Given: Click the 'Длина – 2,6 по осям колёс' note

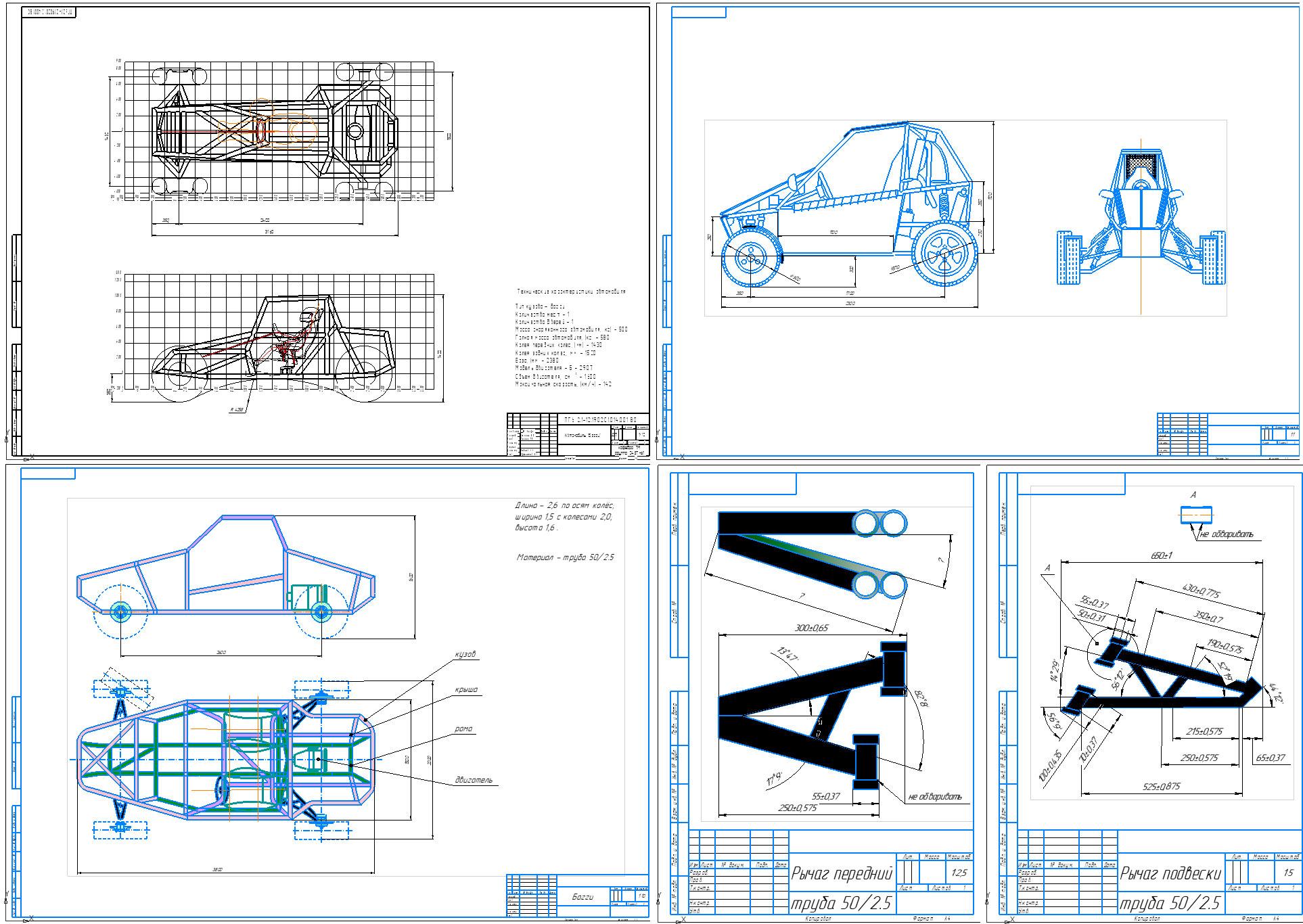Looking at the screenshot, I should click(x=564, y=505).
